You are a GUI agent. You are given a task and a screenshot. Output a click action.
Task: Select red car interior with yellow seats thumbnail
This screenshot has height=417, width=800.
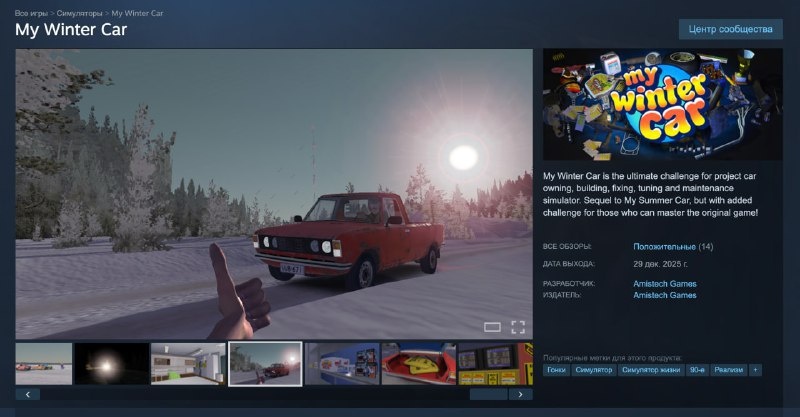(419, 364)
